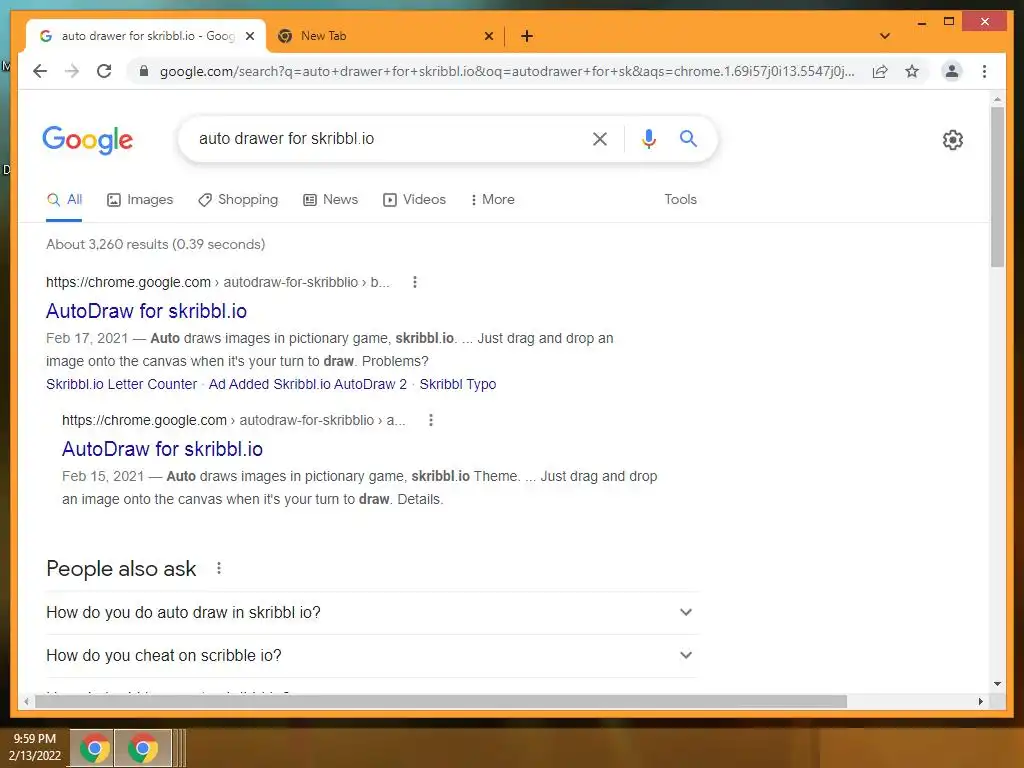Click the second Chrome taskbar icon
This screenshot has height=768, width=1024.
142,748
